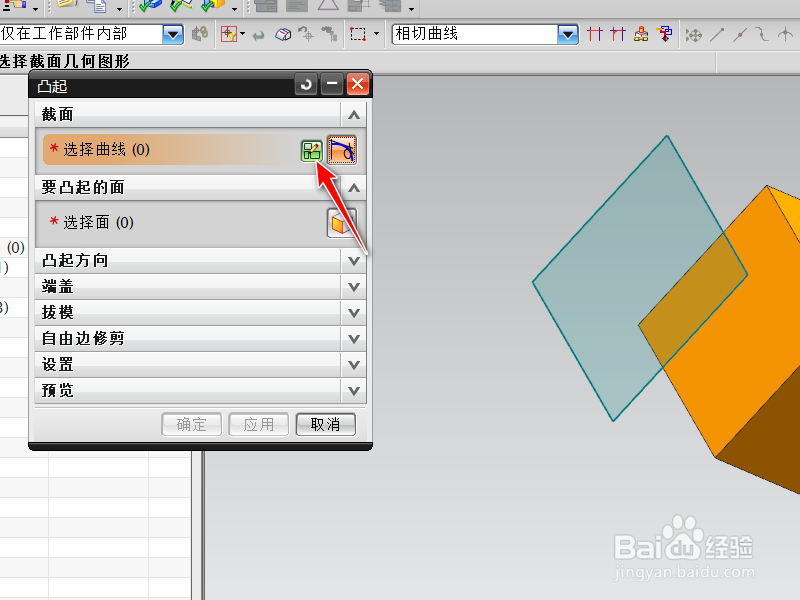Reset the 凸起 dialog with the reset icon
Viewport: 800px width, 600px height.
[x=306, y=84]
